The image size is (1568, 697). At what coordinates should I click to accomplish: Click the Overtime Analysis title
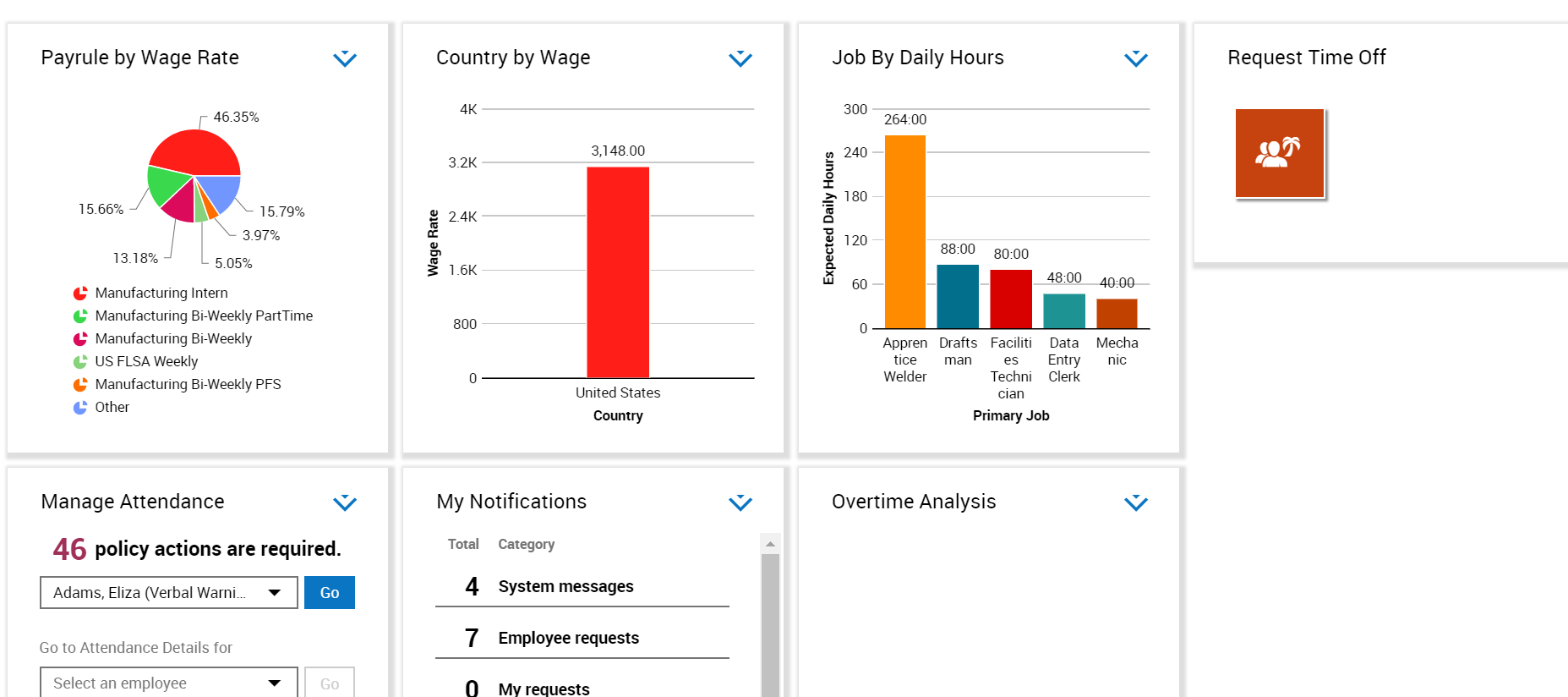(914, 502)
